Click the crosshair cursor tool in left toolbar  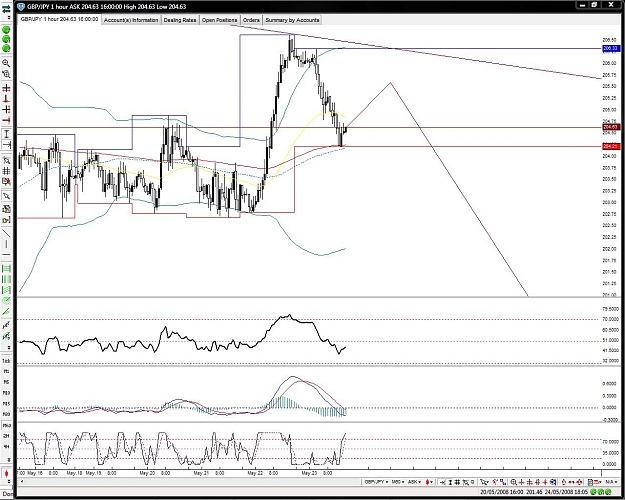(x=6, y=88)
